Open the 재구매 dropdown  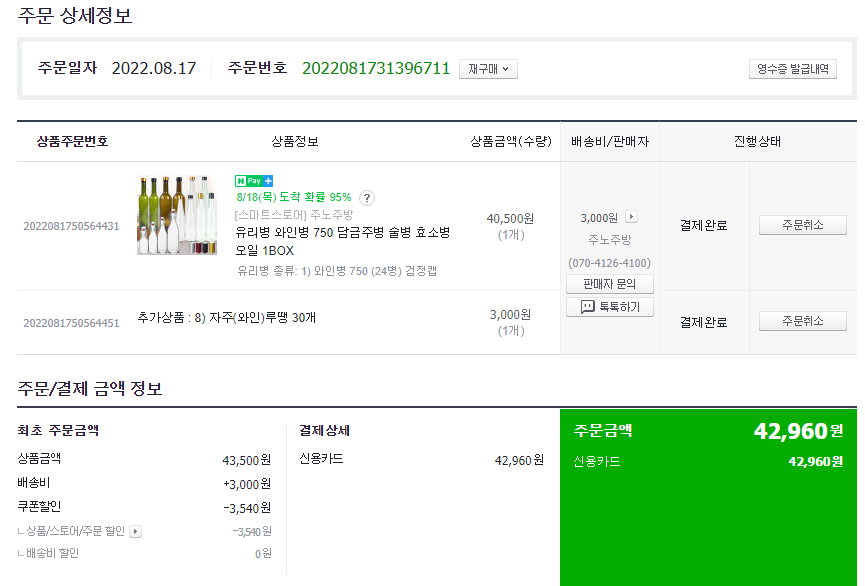click(488, 69)
